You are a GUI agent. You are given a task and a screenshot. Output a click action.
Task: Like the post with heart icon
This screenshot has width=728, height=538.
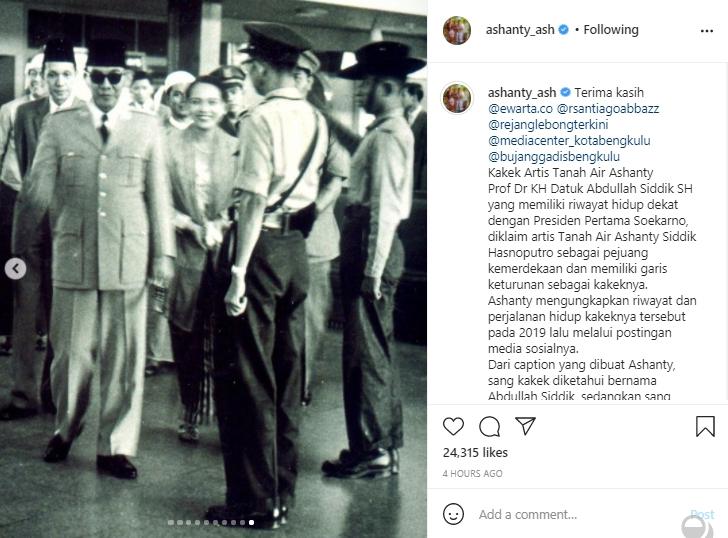coord(453,426)
